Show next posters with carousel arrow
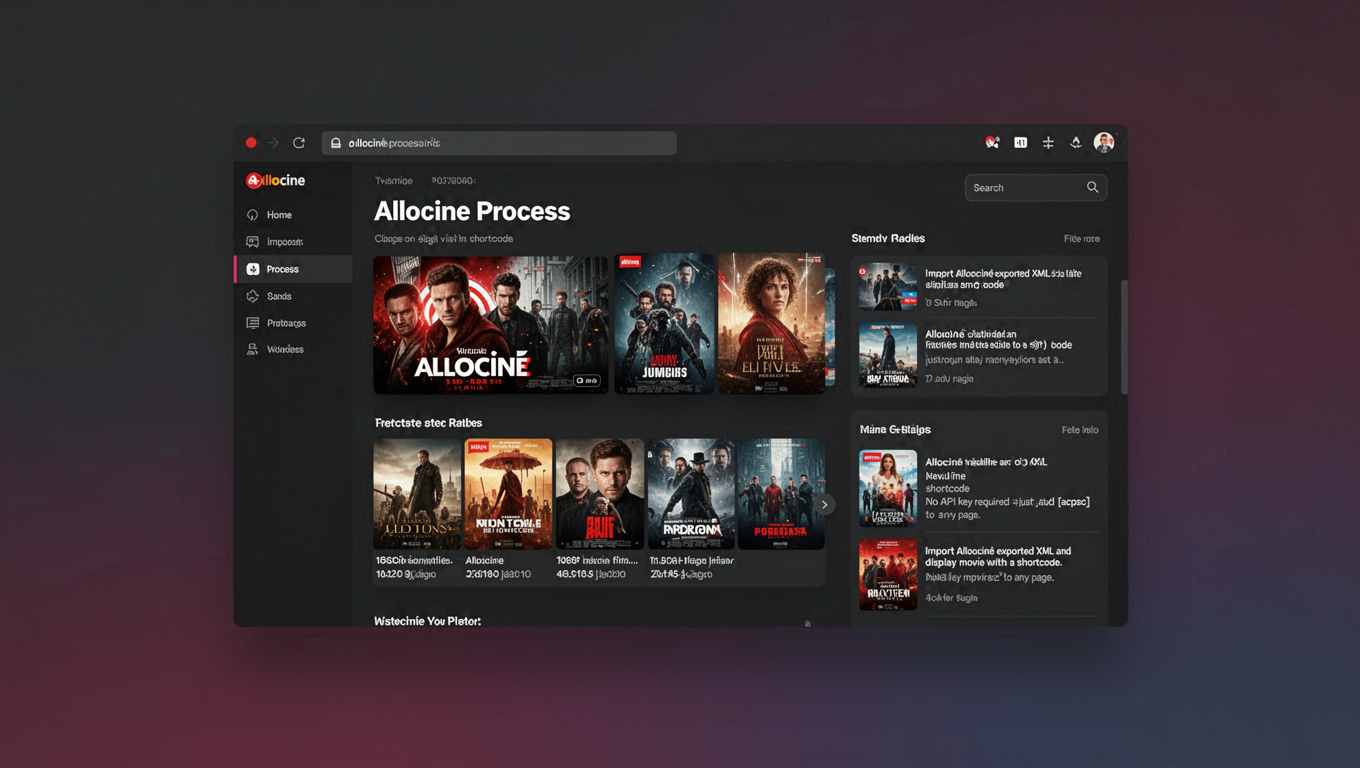Viewport: 1360px width, 768px height. tap(824, 504)
